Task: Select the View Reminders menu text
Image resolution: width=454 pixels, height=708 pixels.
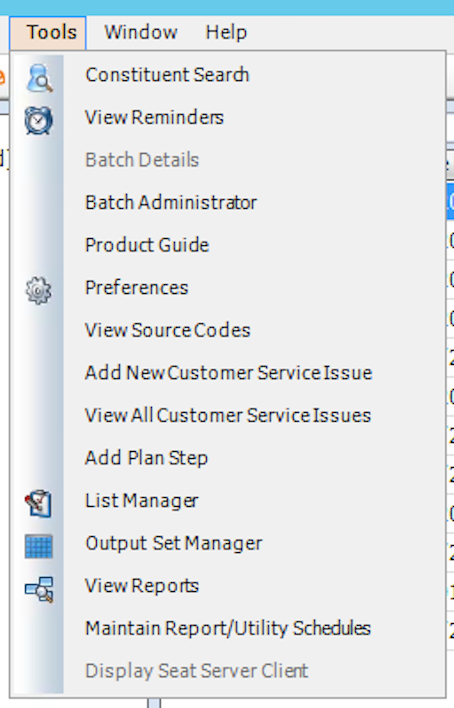Action: pos(154,117)
